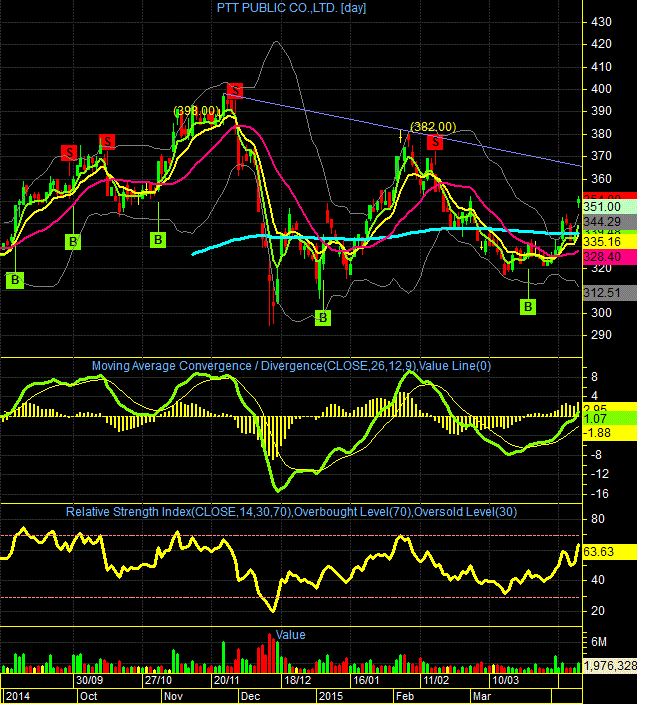The image size is (647, 704).
Task: Select the B buy marker just before November
Action: pos(158,240)
